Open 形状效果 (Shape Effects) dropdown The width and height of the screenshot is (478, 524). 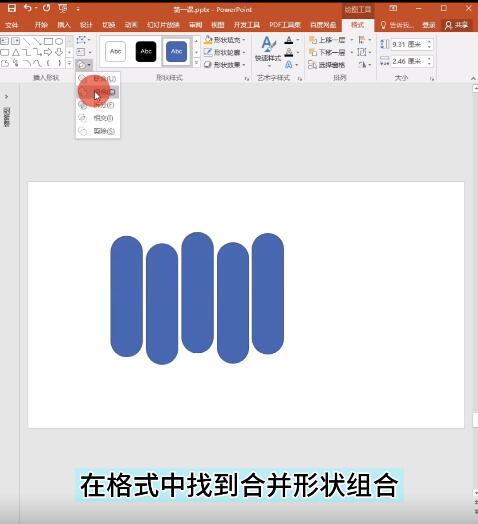click(225, 64)
